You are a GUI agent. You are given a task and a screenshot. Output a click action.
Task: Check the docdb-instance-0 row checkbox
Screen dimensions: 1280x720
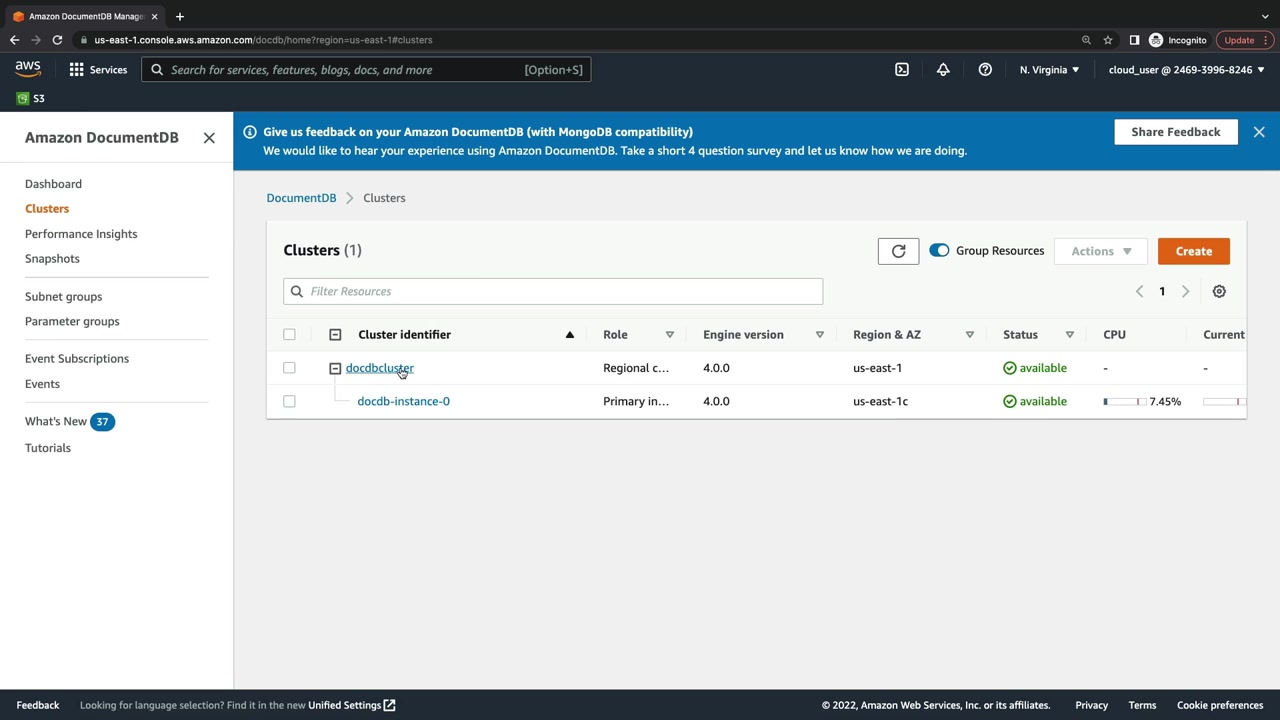pyautogui.click(x=289, y=401)
